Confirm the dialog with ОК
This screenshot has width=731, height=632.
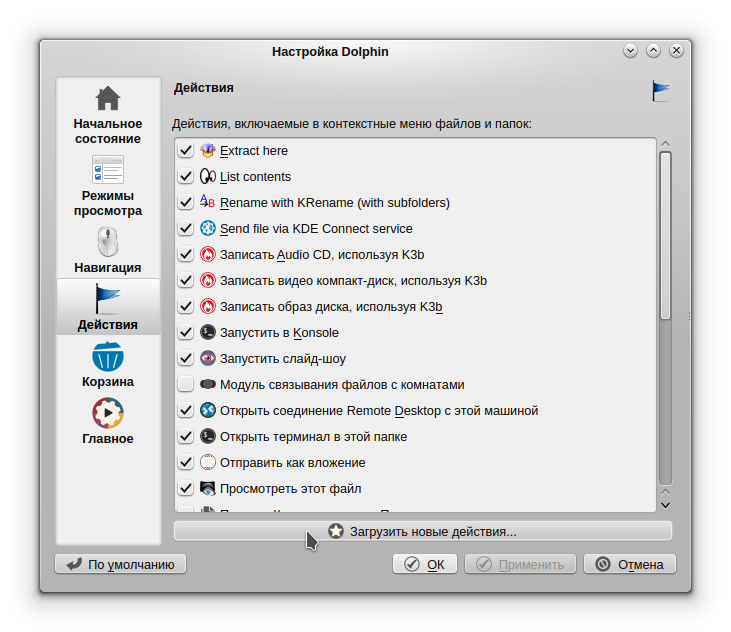click(425, 564)
